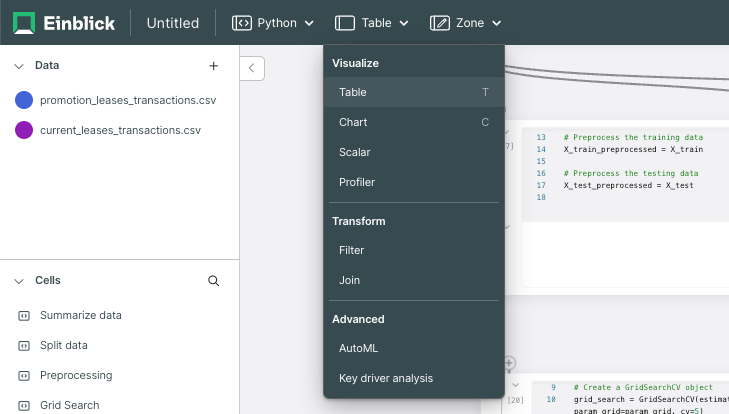Screen dimensions: 729x414
Task: Click the grid_search code line 10
Action: tap(651, 399)
